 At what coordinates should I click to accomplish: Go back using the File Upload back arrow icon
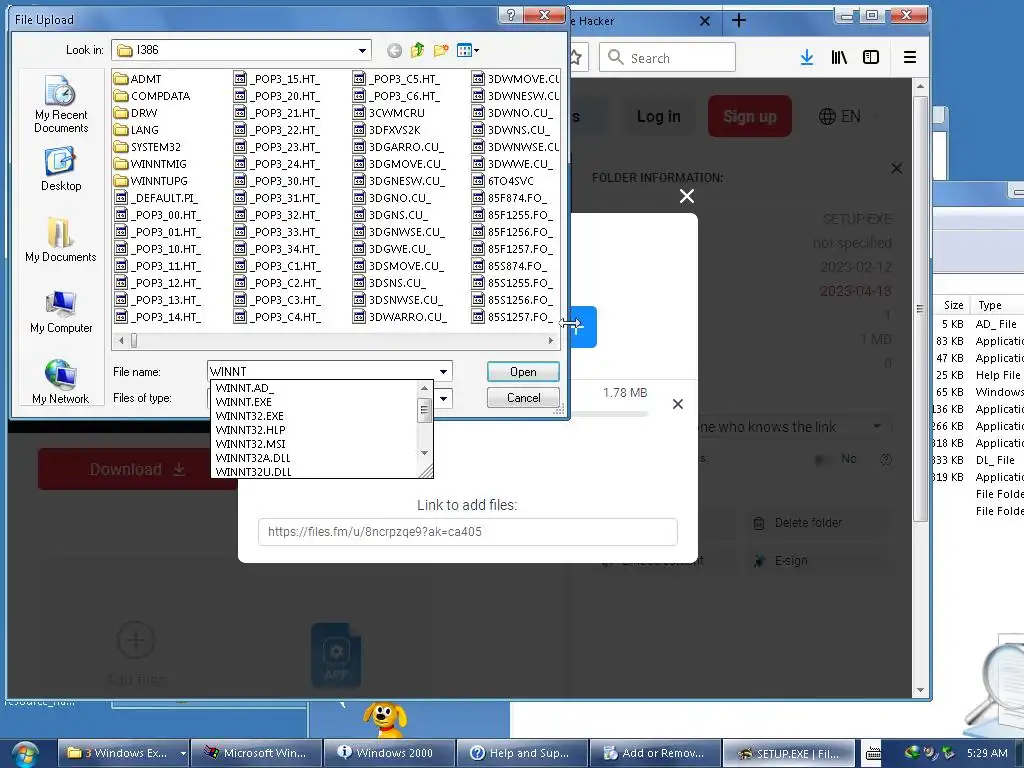point(394,50)
